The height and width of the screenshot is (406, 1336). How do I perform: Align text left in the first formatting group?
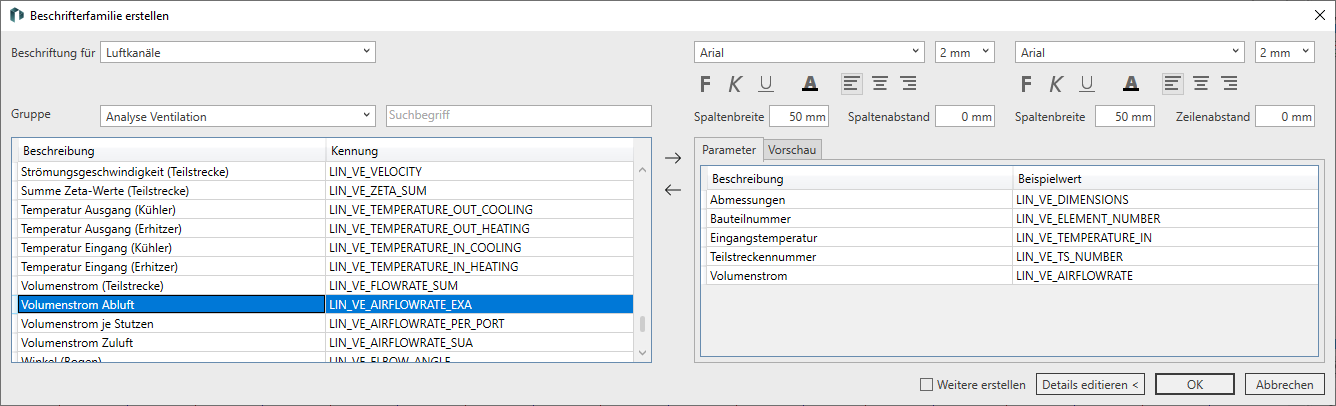click(852, 83)
